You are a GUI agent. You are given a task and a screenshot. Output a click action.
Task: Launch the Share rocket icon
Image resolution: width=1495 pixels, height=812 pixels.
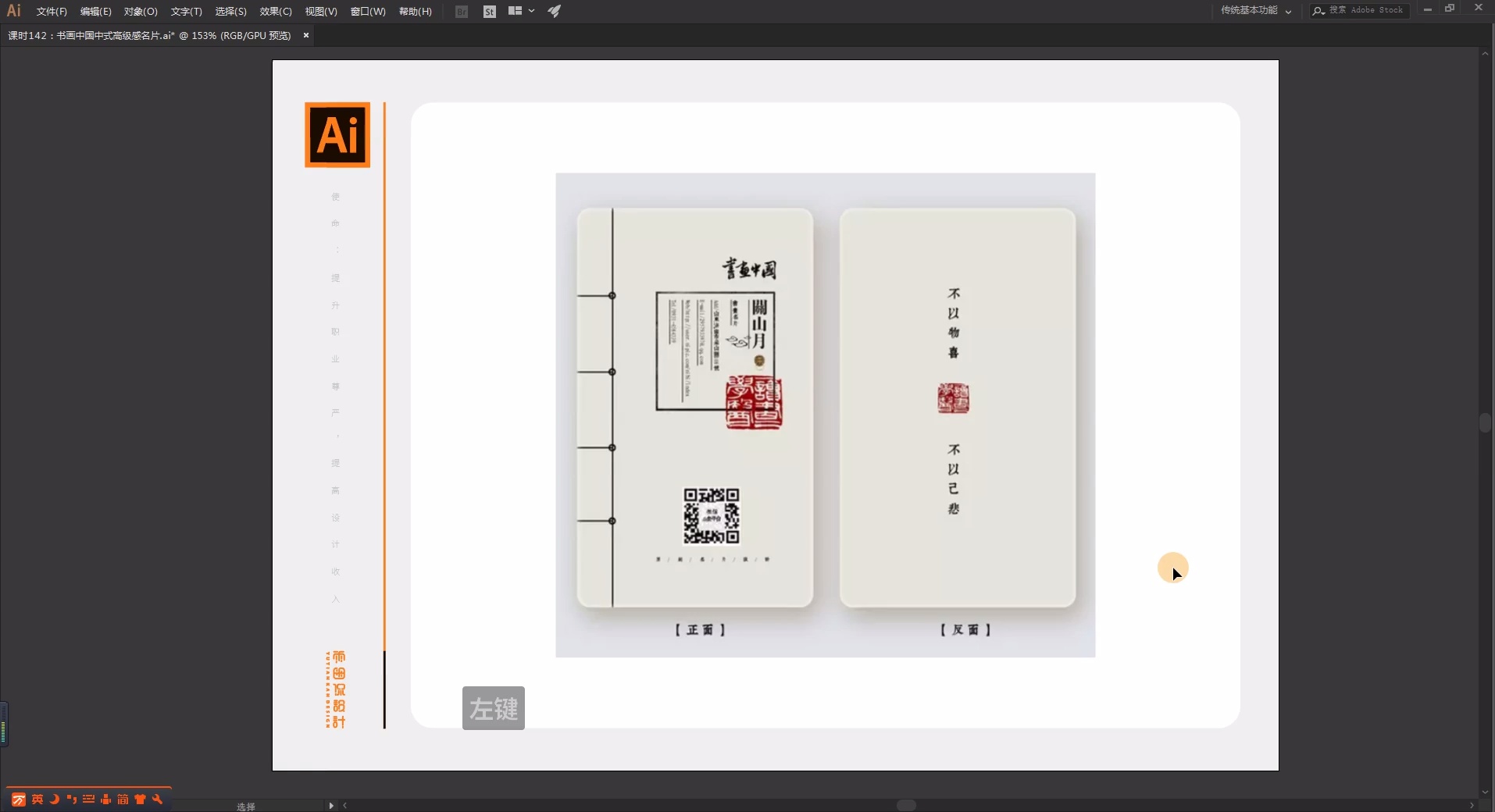(x=554, y=11)
